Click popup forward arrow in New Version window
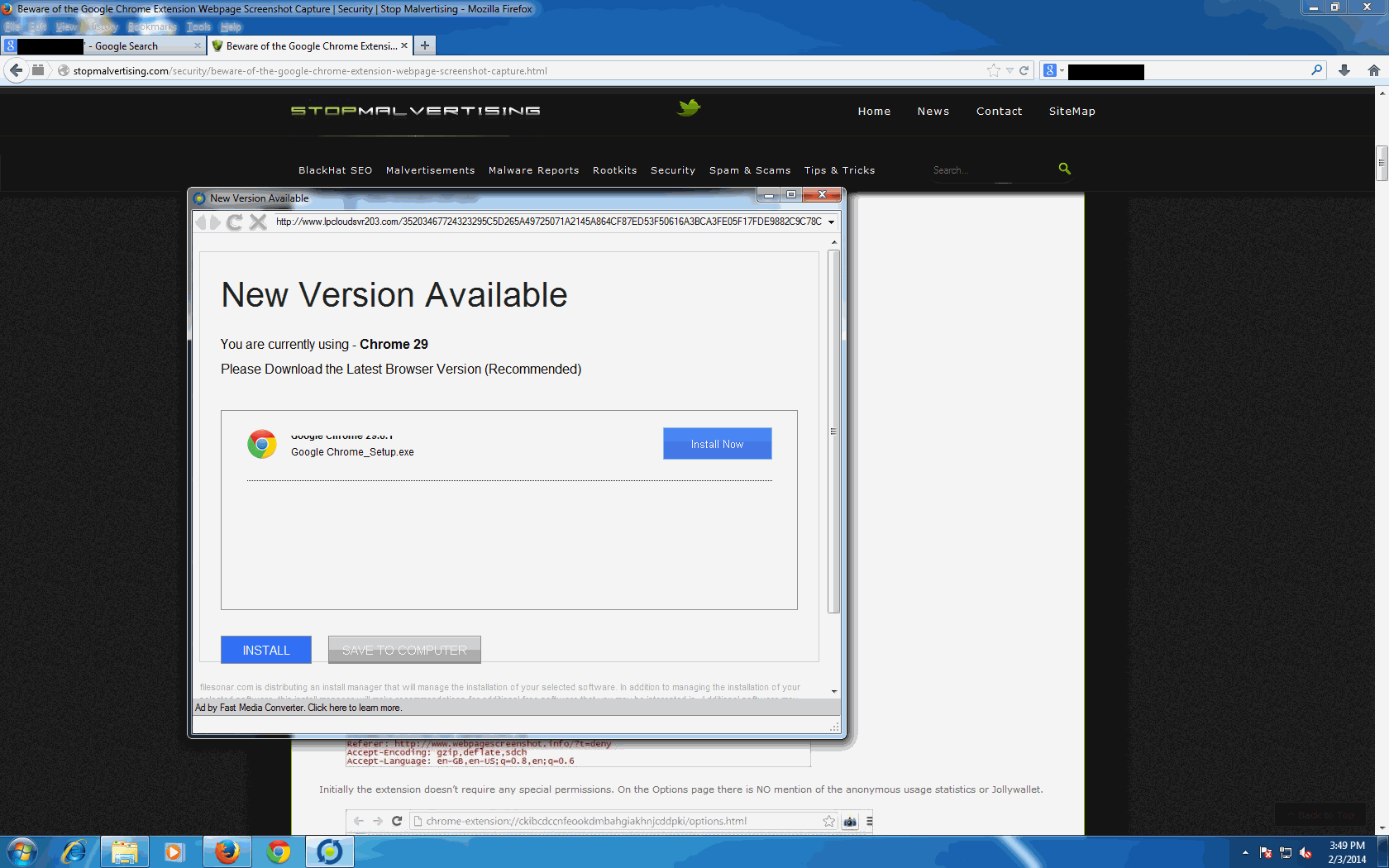1389x868 pixels. (216, 222)
